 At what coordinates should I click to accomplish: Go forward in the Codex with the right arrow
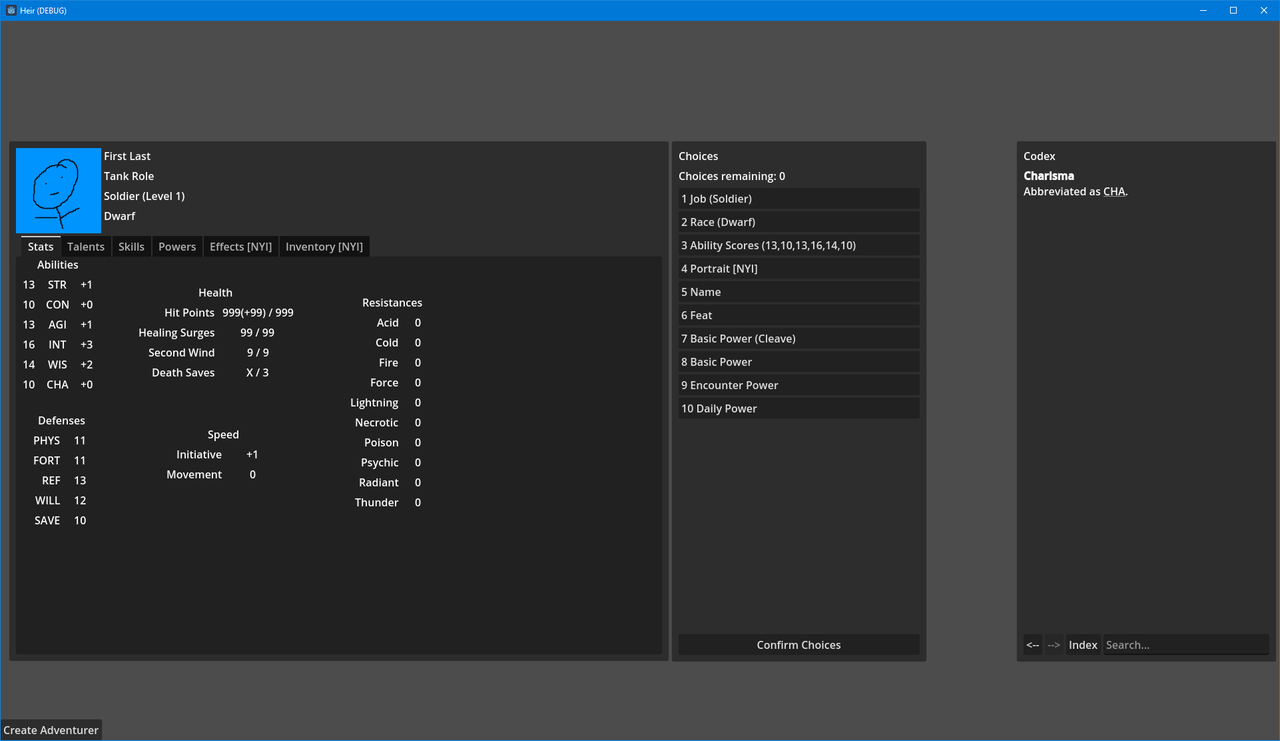click(1054, 645)
